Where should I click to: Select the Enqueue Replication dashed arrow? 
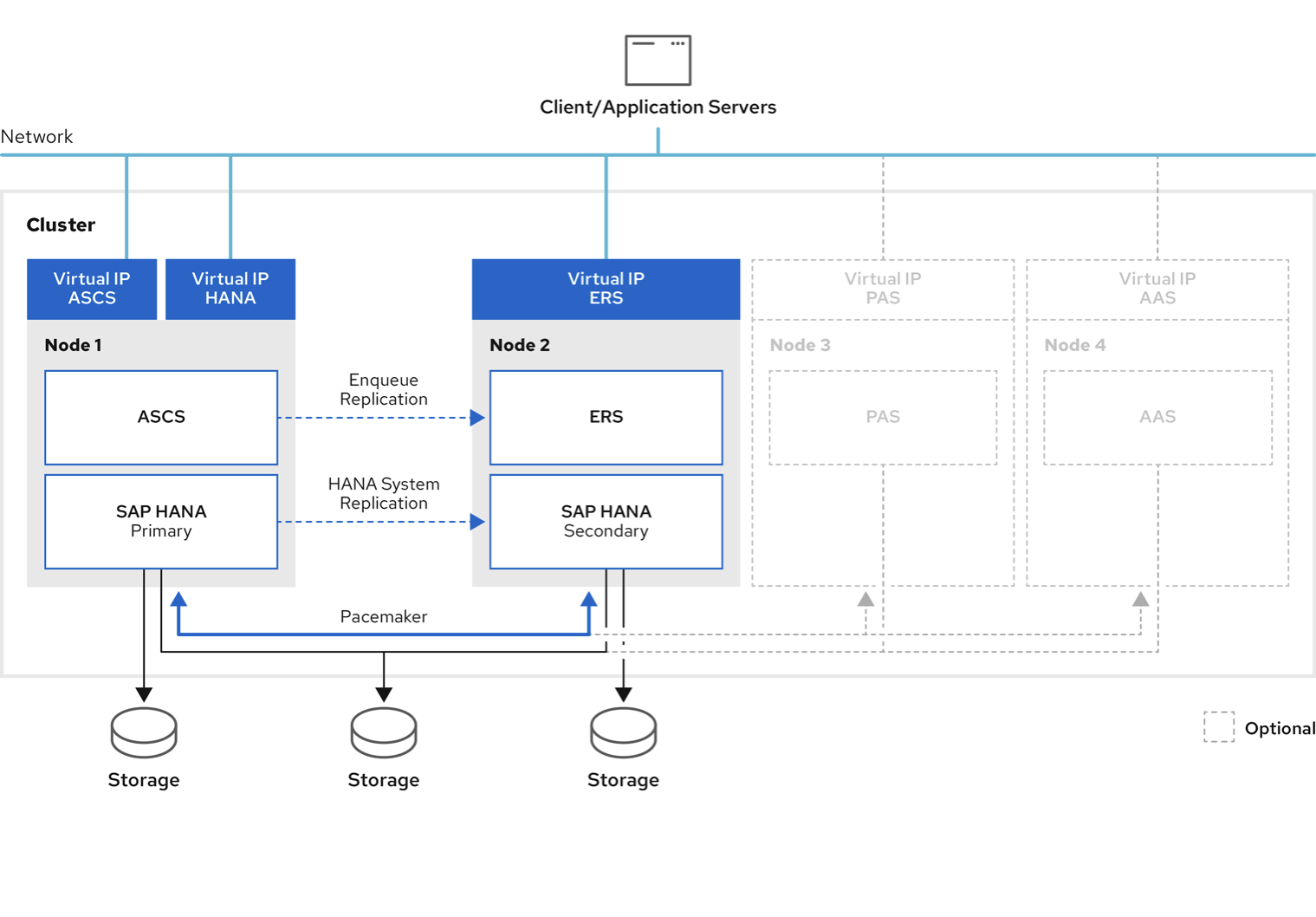point(383,417)
